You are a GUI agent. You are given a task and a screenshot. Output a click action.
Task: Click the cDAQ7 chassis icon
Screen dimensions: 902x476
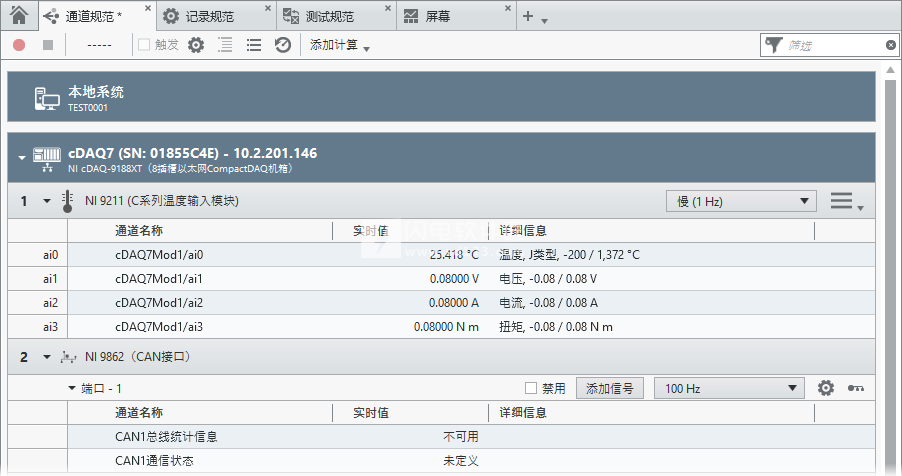47,159
